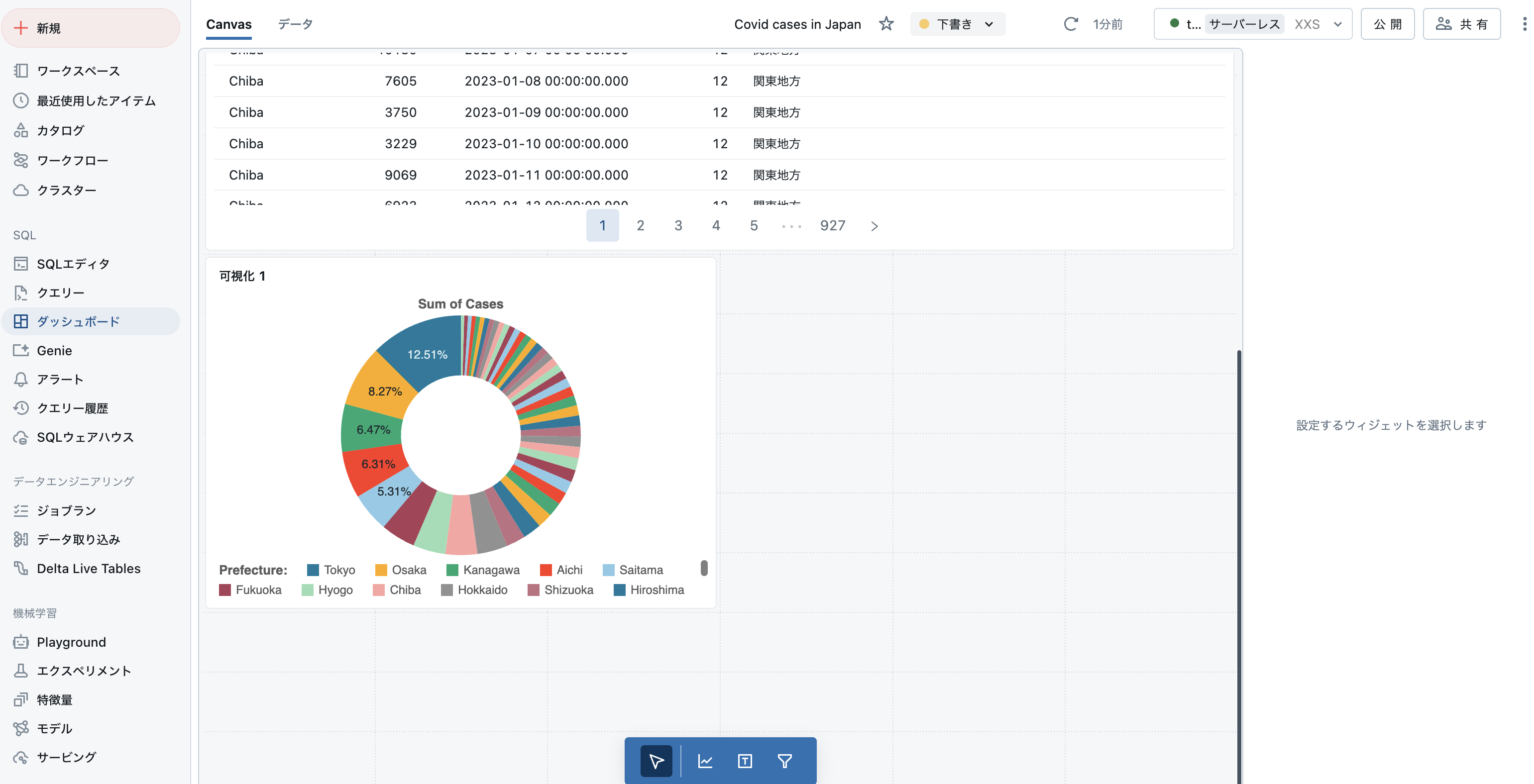Switch to the データ tab

pyautogui.click(x=295, y=24)
